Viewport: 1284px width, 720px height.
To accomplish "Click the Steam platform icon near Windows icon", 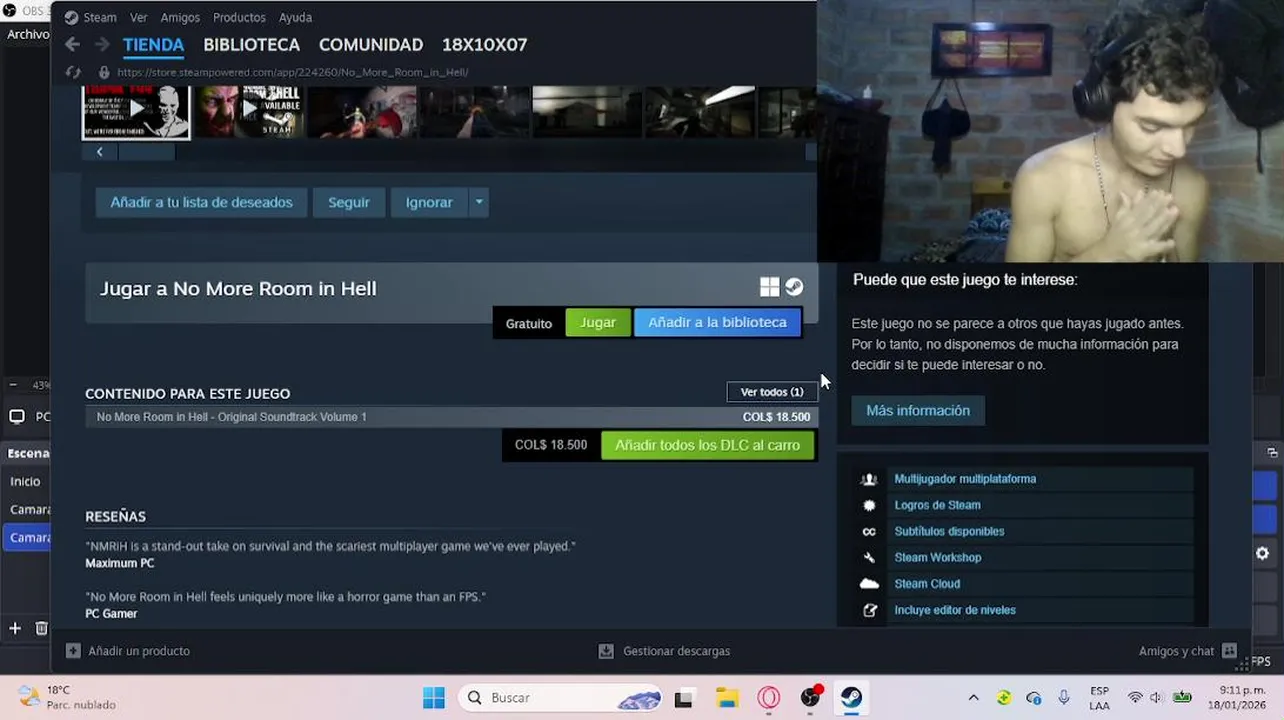I will pos(794,287).
